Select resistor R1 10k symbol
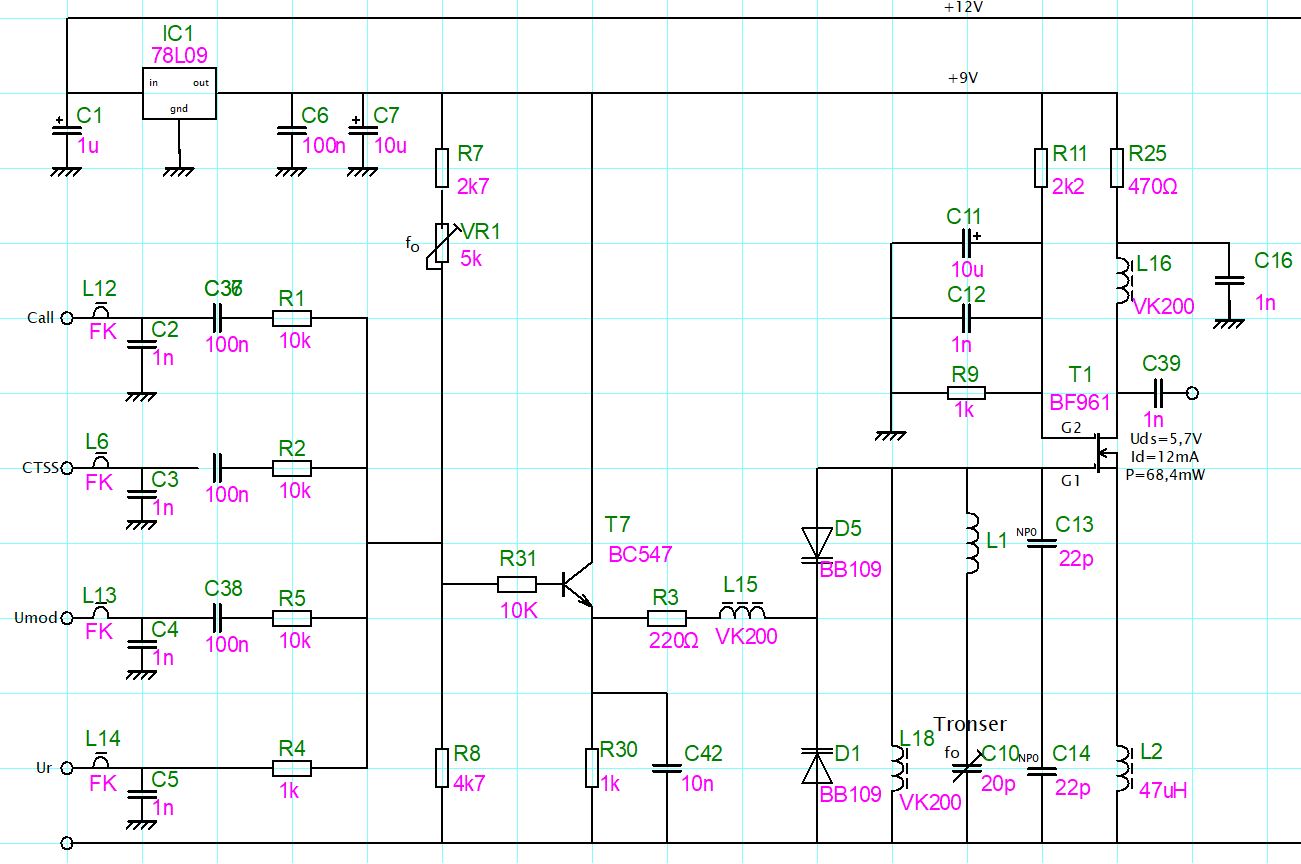1301x864 pixels. tap(292, 318)
